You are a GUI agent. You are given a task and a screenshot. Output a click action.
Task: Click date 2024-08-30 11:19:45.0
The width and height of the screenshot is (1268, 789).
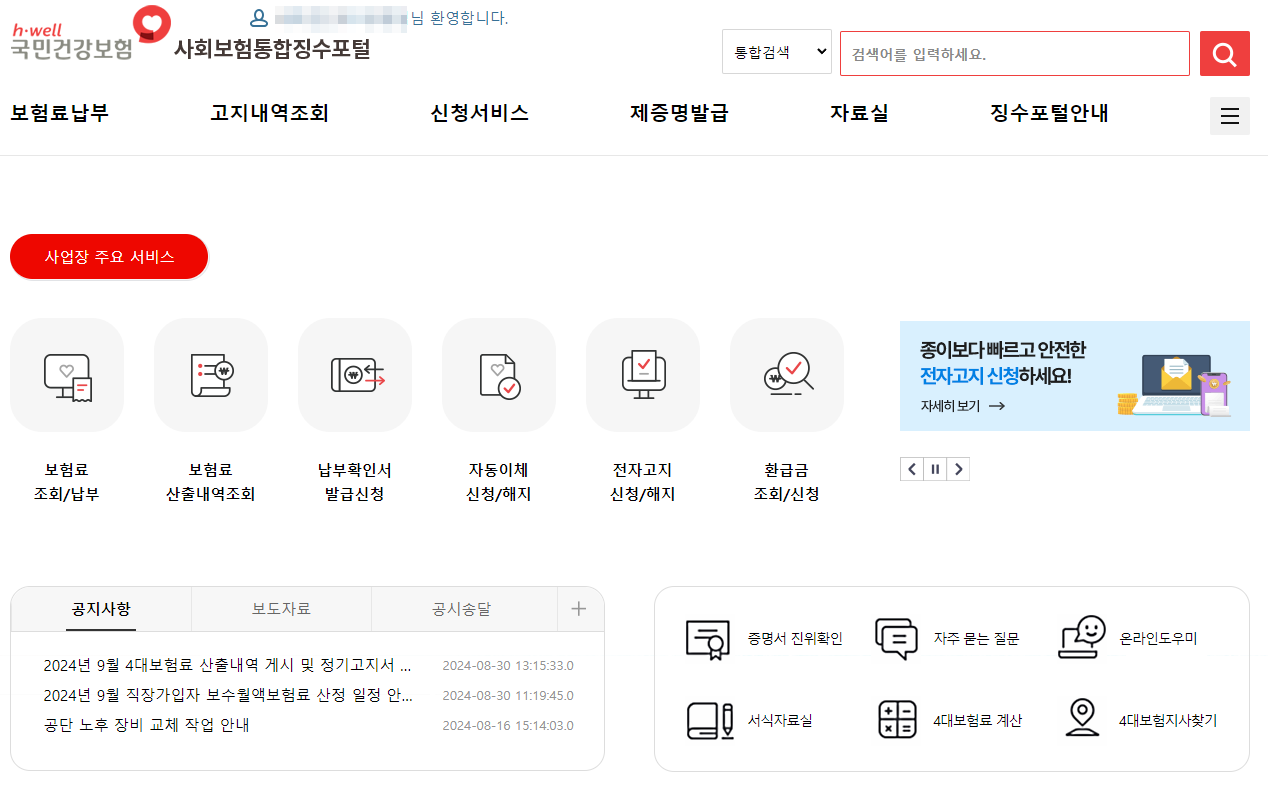click(x=508, y=696)
